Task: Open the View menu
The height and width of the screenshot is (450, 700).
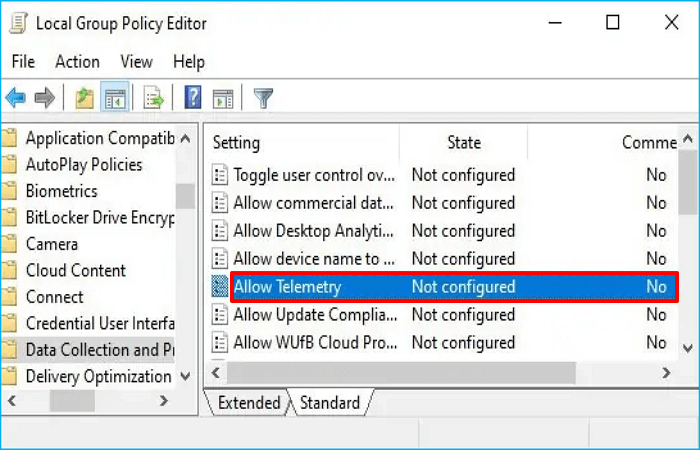Action: click(136, 62)
